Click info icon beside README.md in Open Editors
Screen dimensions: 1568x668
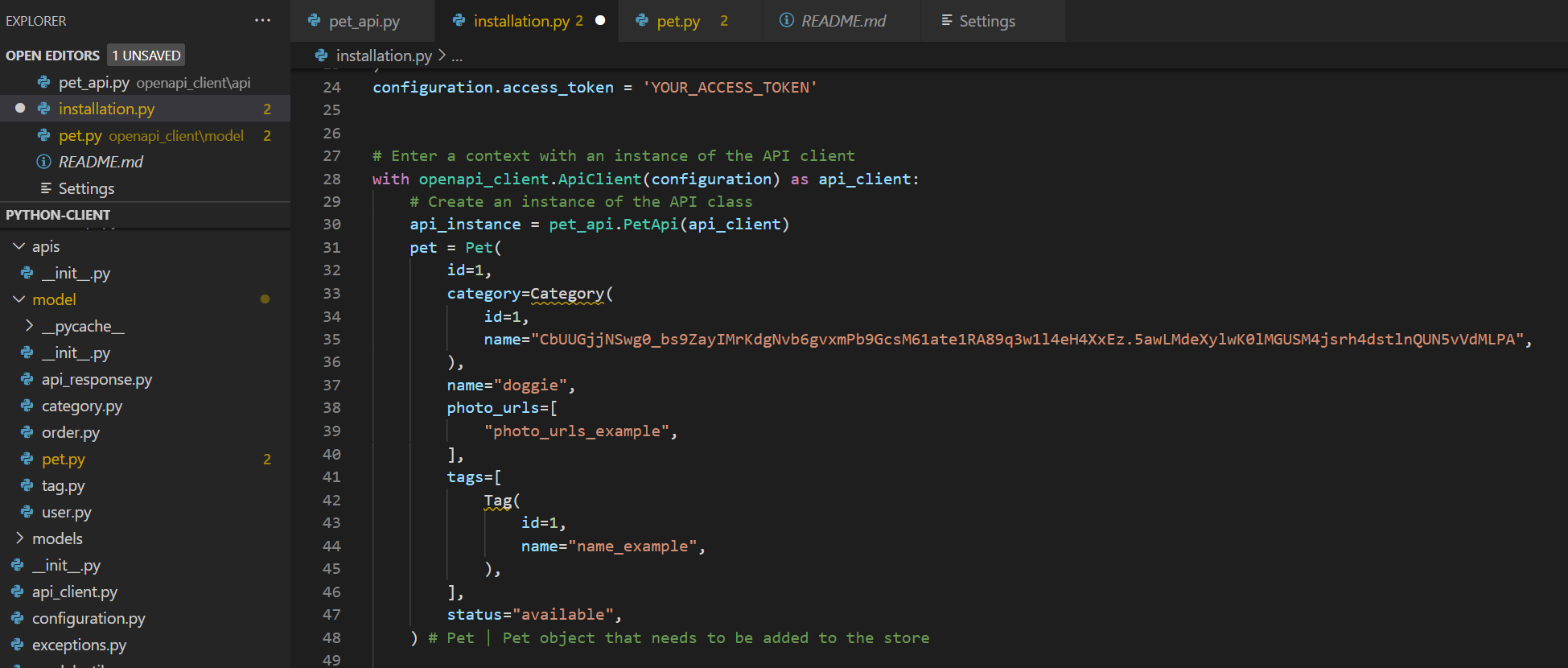coord(44,162)
